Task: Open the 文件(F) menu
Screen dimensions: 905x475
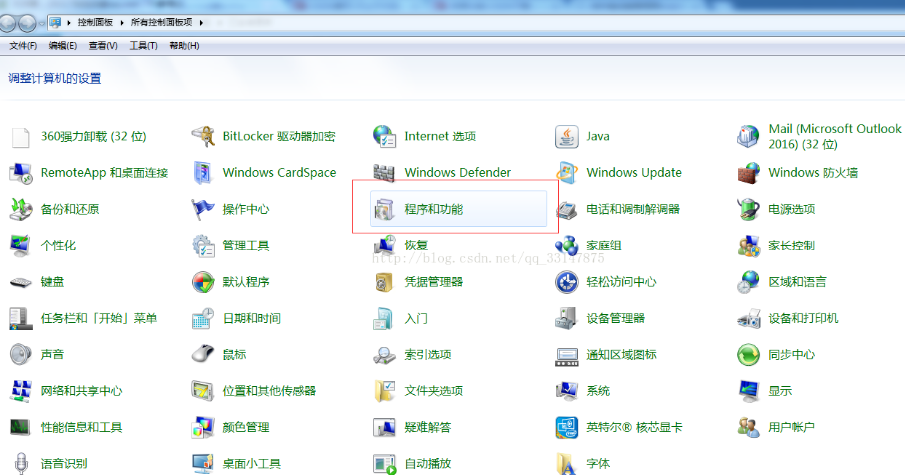Action: tap(23, 46)
